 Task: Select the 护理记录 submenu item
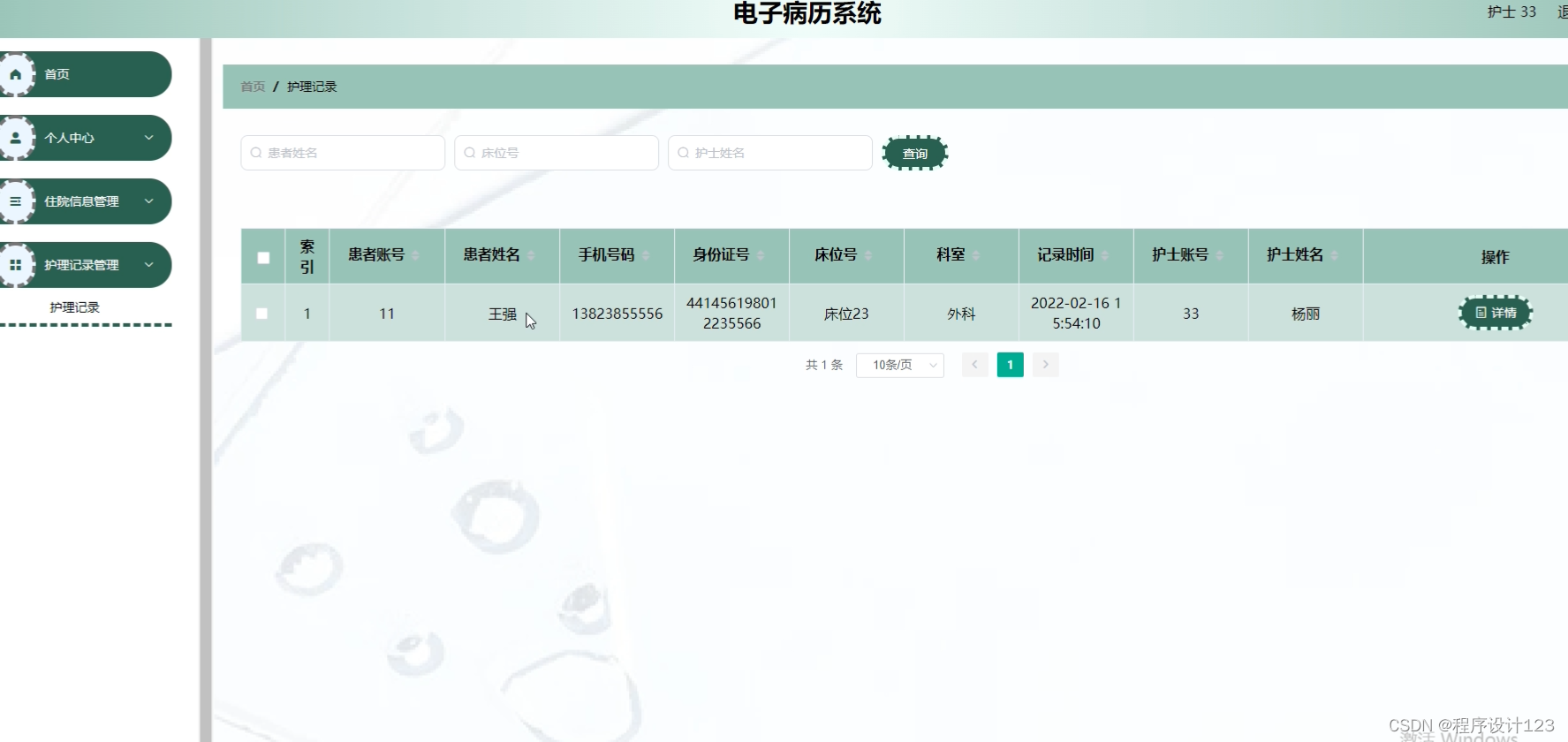75,307
